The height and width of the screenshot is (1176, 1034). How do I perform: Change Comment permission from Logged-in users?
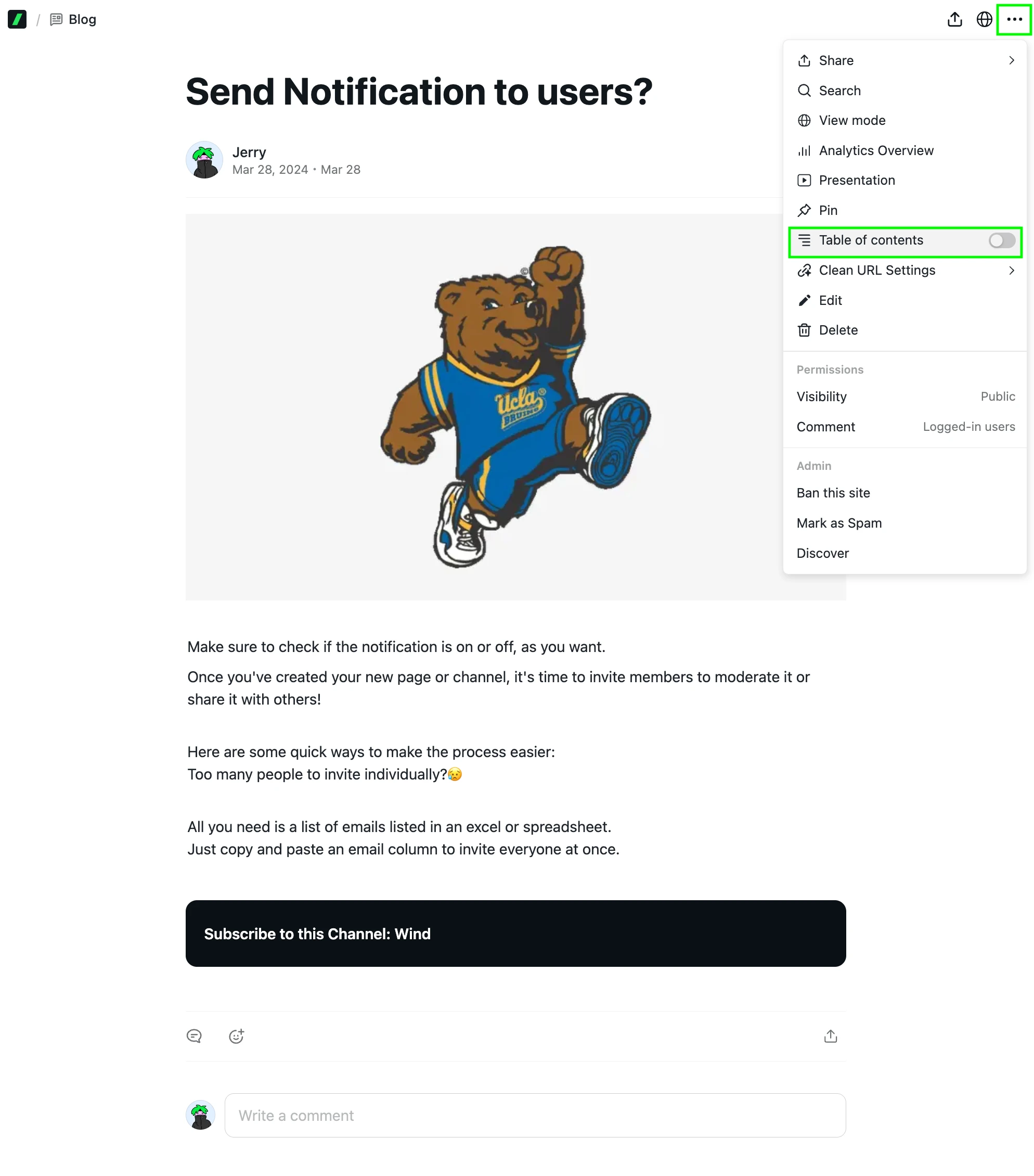(968, 427)
